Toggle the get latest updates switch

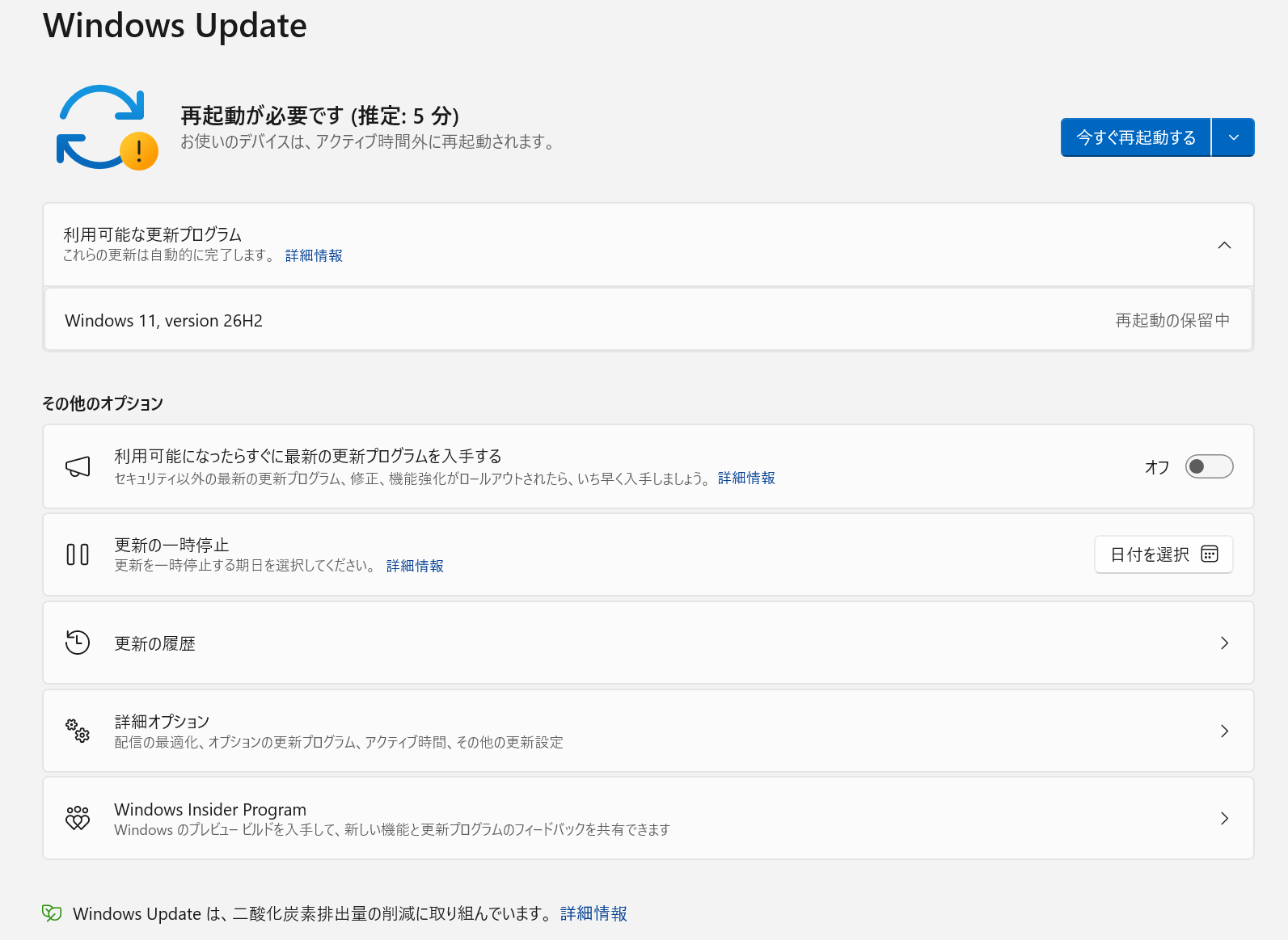click(x=1209, y=466)
